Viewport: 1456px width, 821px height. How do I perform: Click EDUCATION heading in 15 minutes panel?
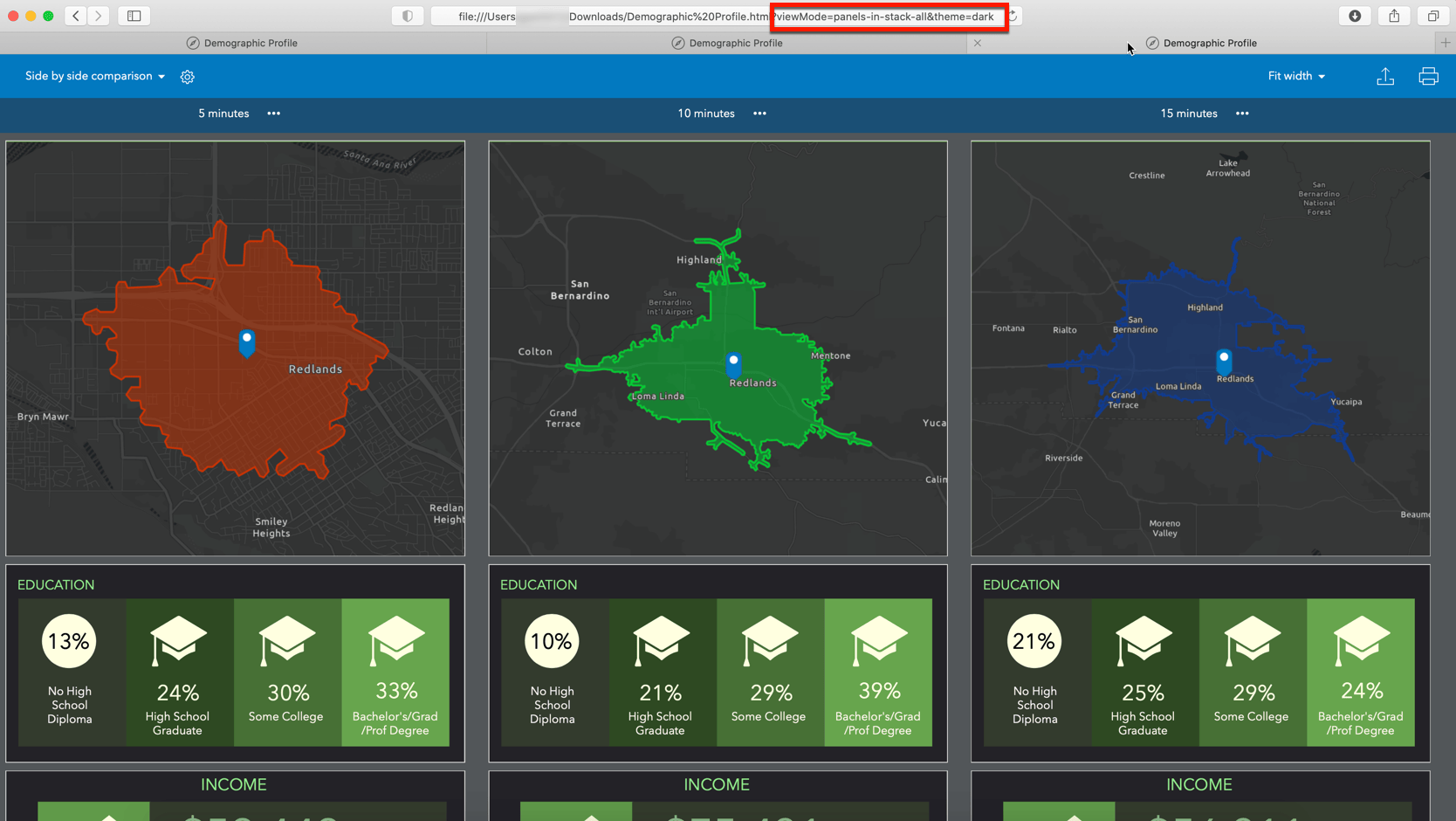(1021, 585)
